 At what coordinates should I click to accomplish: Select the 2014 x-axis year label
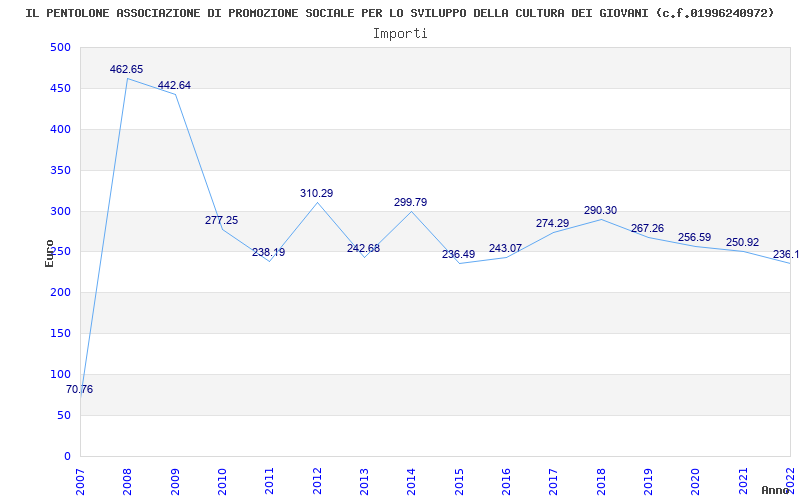pyautogui.click(x=412, y=481)
